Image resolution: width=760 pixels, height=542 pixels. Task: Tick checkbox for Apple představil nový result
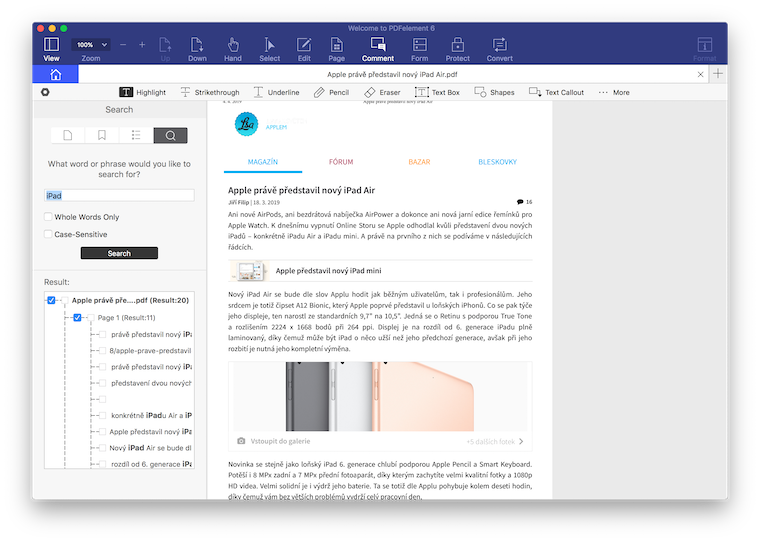tap(102, 431)
